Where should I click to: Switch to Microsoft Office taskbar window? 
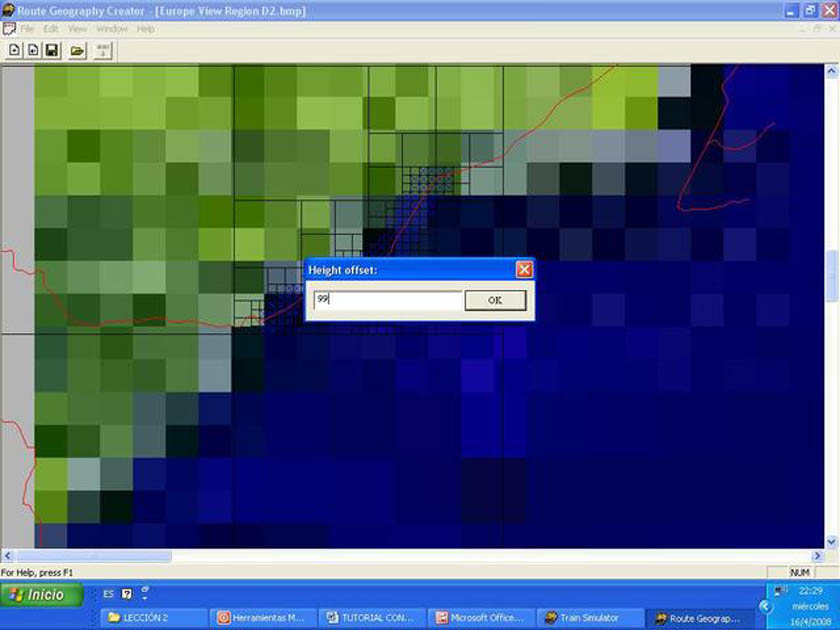point(480,618)
